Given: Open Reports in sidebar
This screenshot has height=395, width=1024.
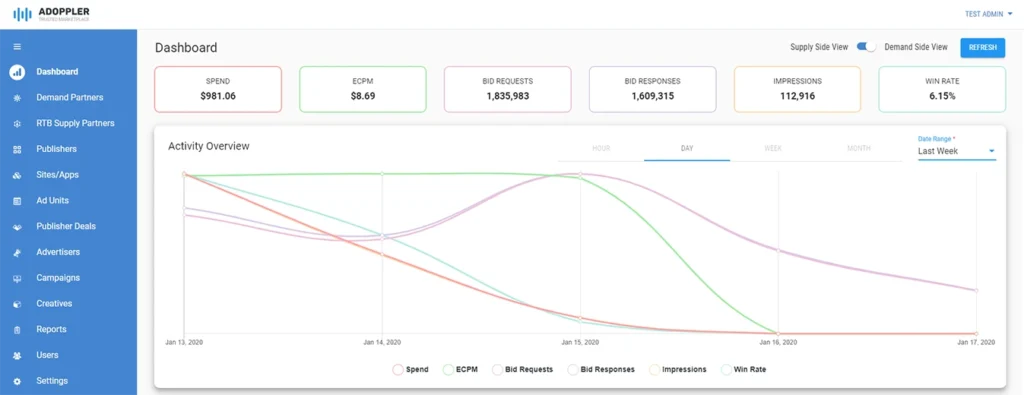Looking at the screenshot, I should coord(51,330).
